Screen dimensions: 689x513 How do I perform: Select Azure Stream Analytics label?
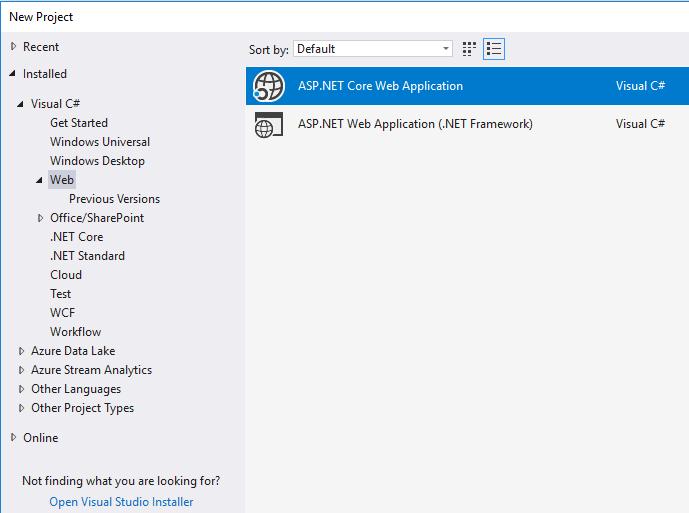click(91, 370)
